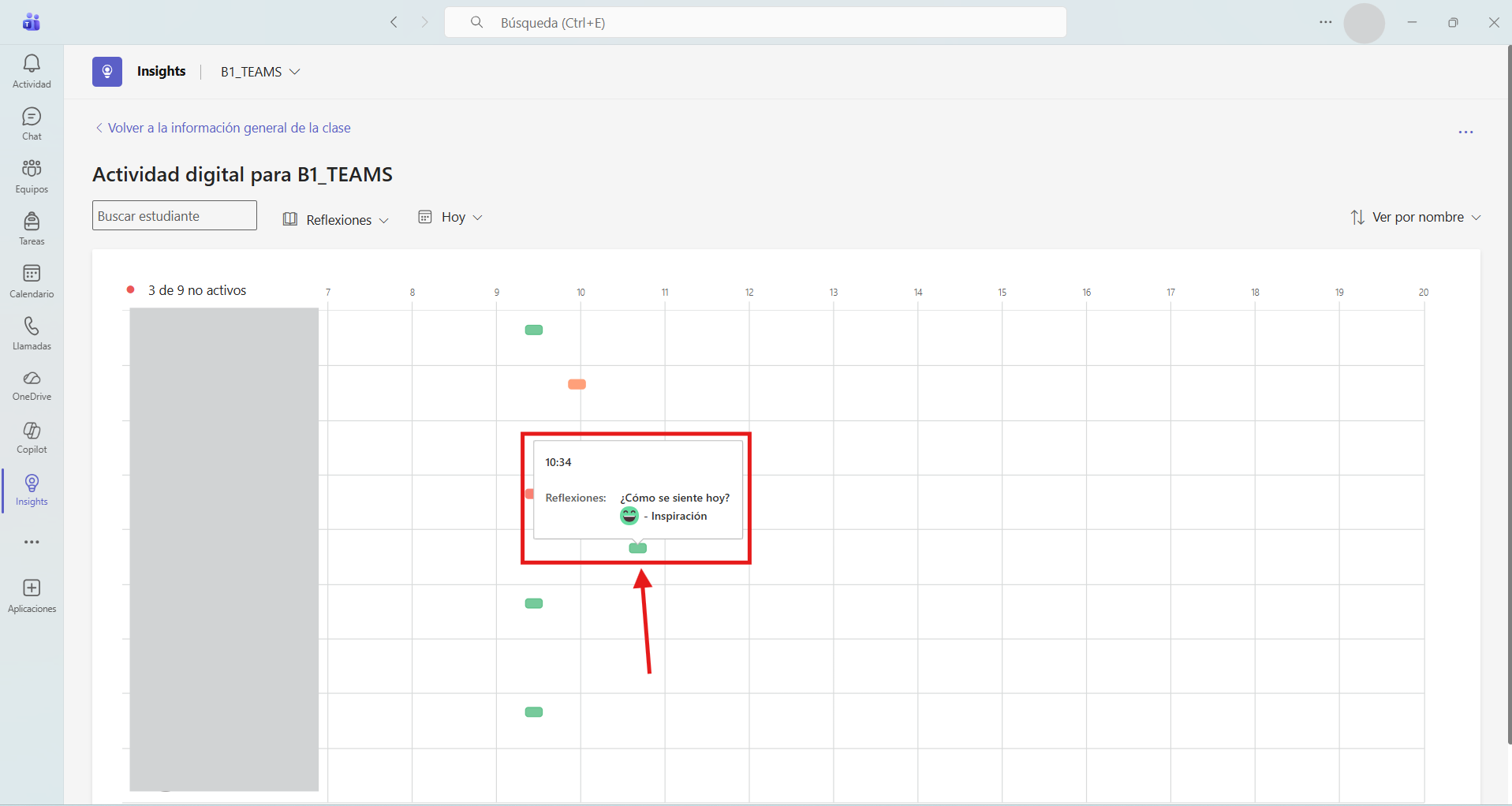Launch Copilot from the sidebar
1512x806 pixels.
point(32,438)
